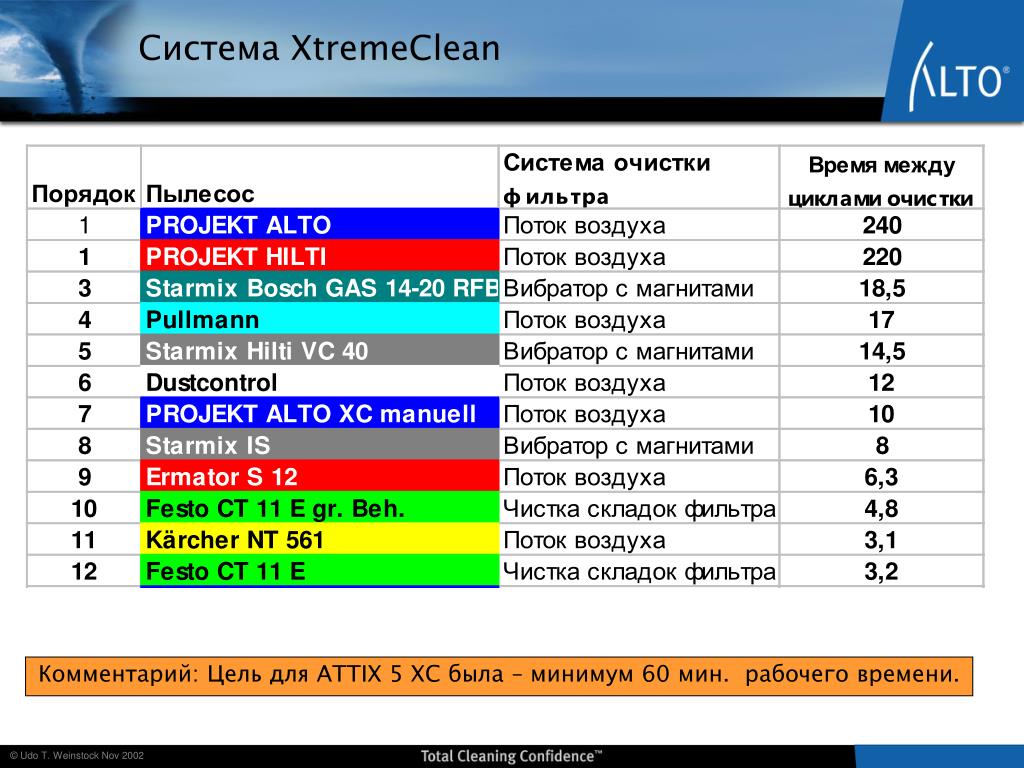This screenshot has height=768, width=1024.
Task: Select the 'Starmix Hilti VC 40' cell
Action: coord(320,351)
